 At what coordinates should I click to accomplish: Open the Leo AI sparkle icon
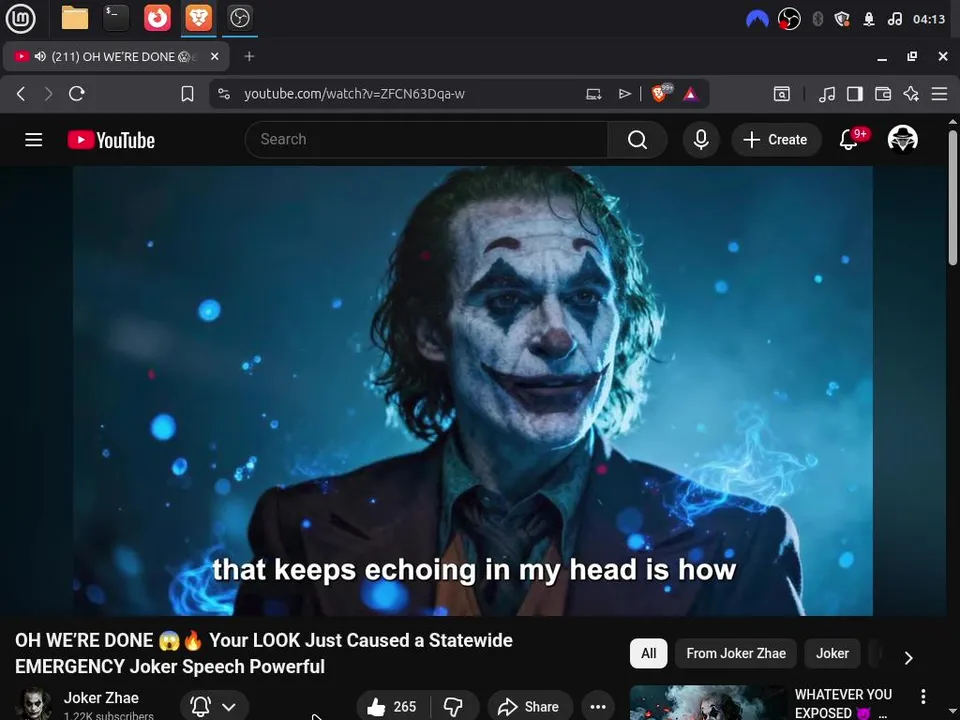pos(911,94)
